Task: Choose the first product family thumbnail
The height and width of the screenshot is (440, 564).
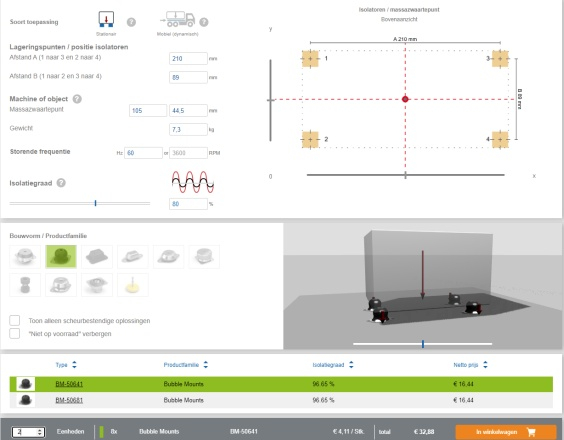Action: [25, 257]
